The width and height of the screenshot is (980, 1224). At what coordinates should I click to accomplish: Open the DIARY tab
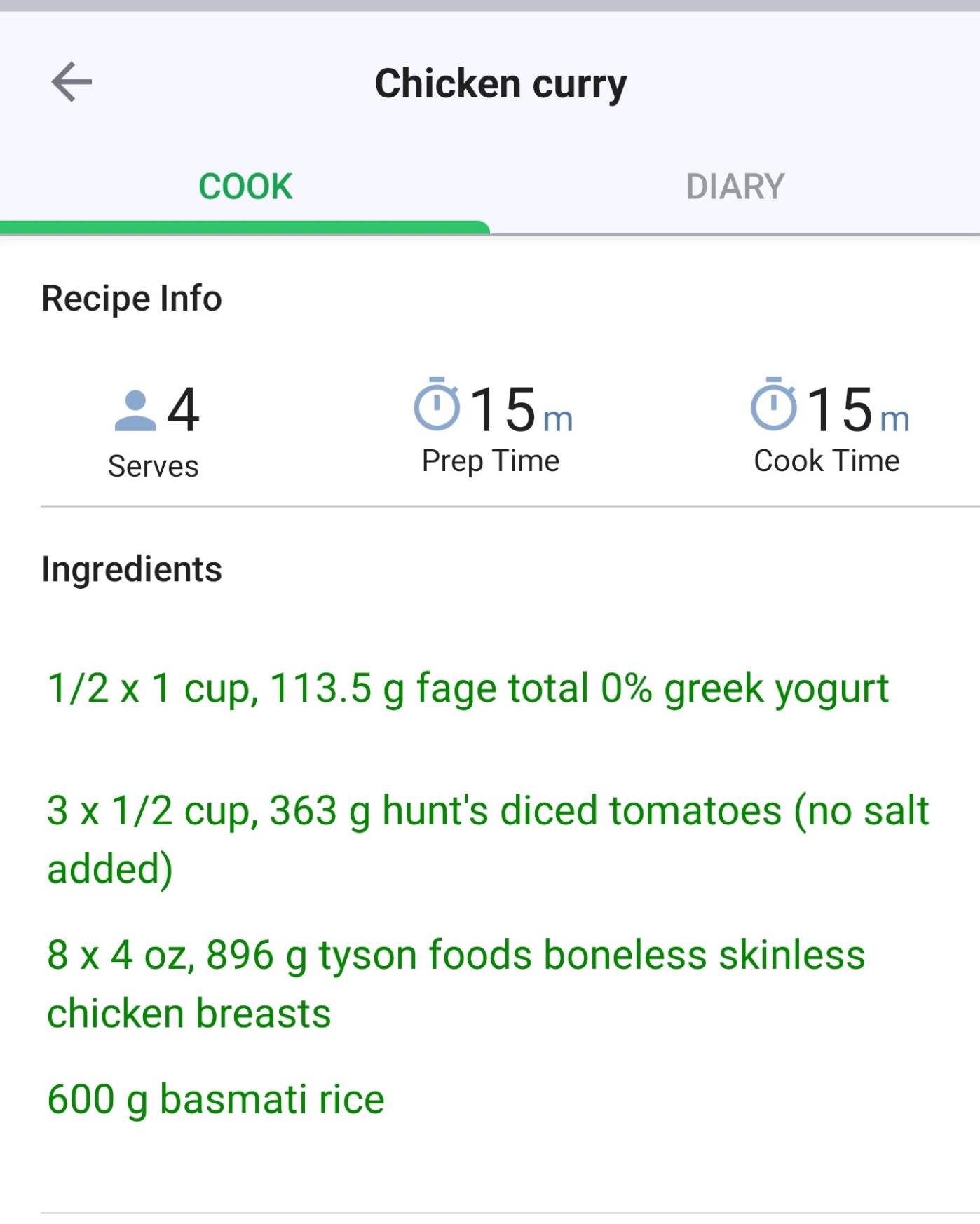click(x=735, y=186)
